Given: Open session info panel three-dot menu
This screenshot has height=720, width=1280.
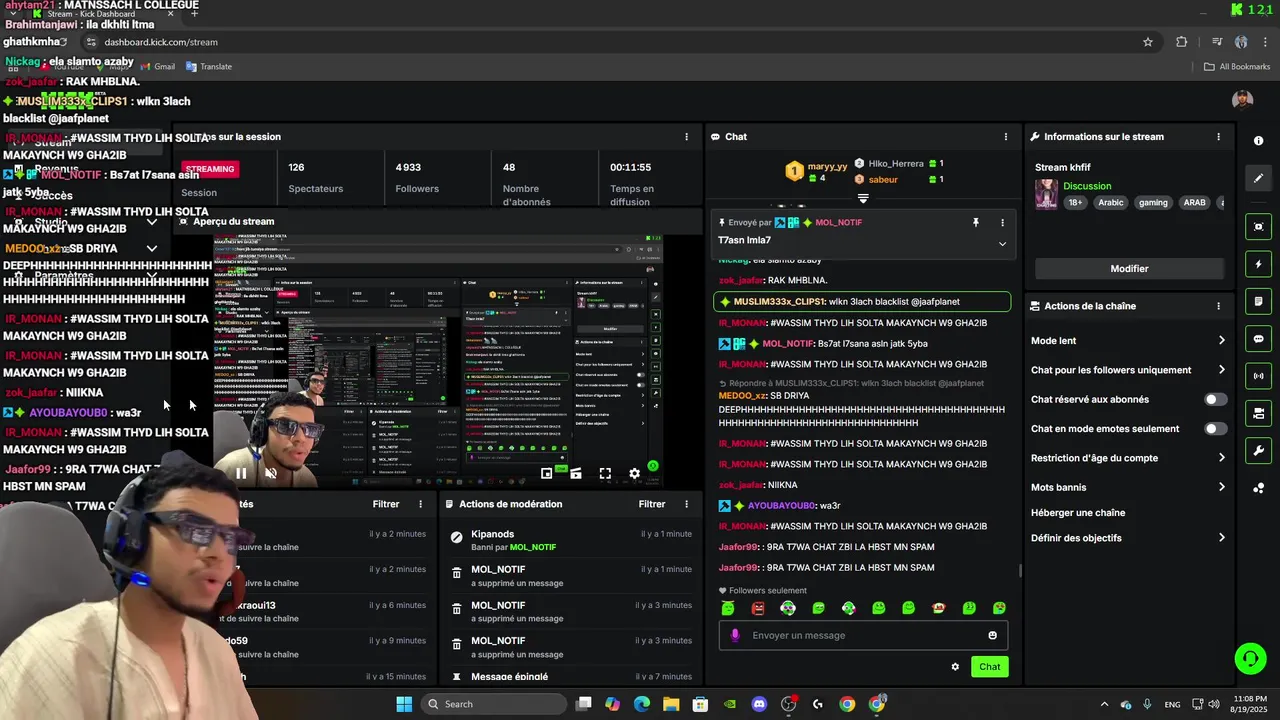Looking at the screenshot, I should [x=686, y=137].
